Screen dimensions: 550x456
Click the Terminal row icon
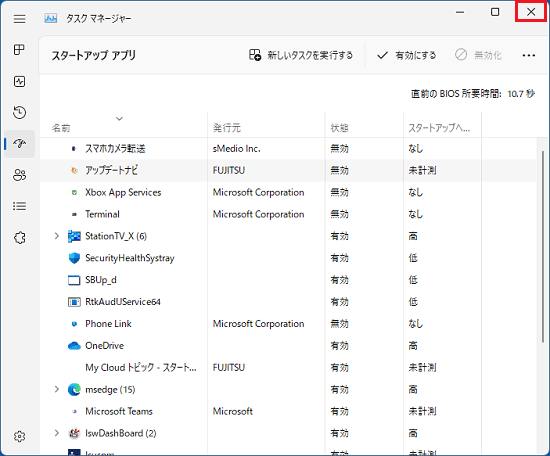[74, 214]
